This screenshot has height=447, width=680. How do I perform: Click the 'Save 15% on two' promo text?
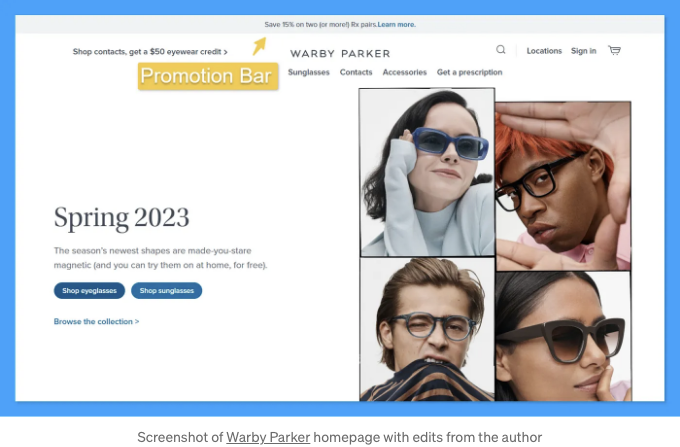click(320, 25)
